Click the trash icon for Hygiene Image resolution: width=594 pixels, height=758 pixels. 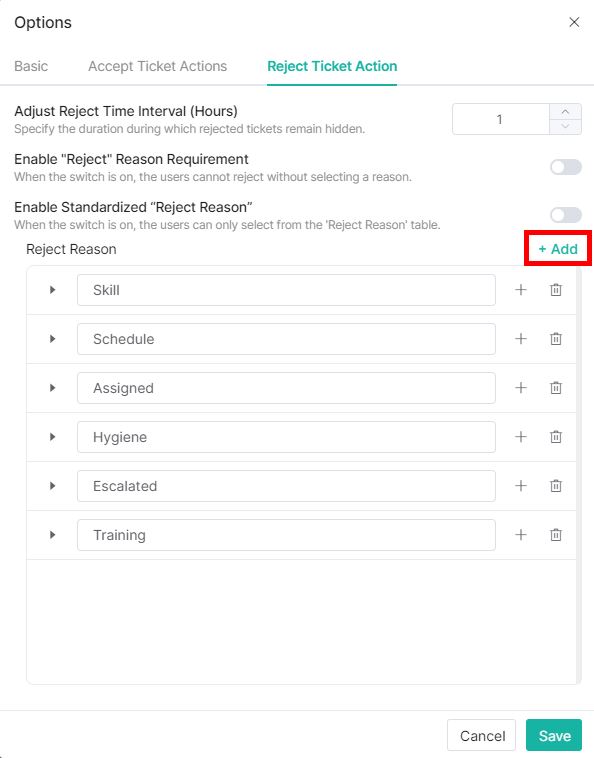(x=556, y=437)
